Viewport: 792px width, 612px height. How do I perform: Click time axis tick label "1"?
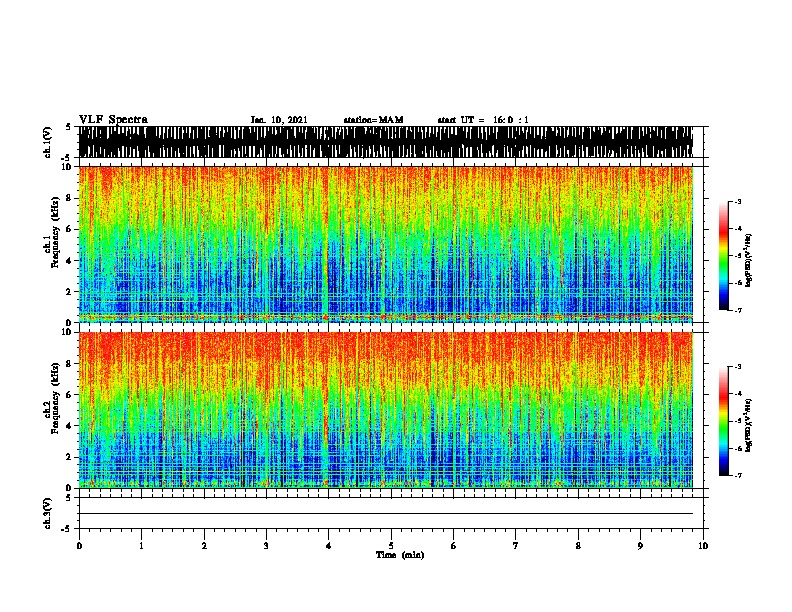[141, 546]
